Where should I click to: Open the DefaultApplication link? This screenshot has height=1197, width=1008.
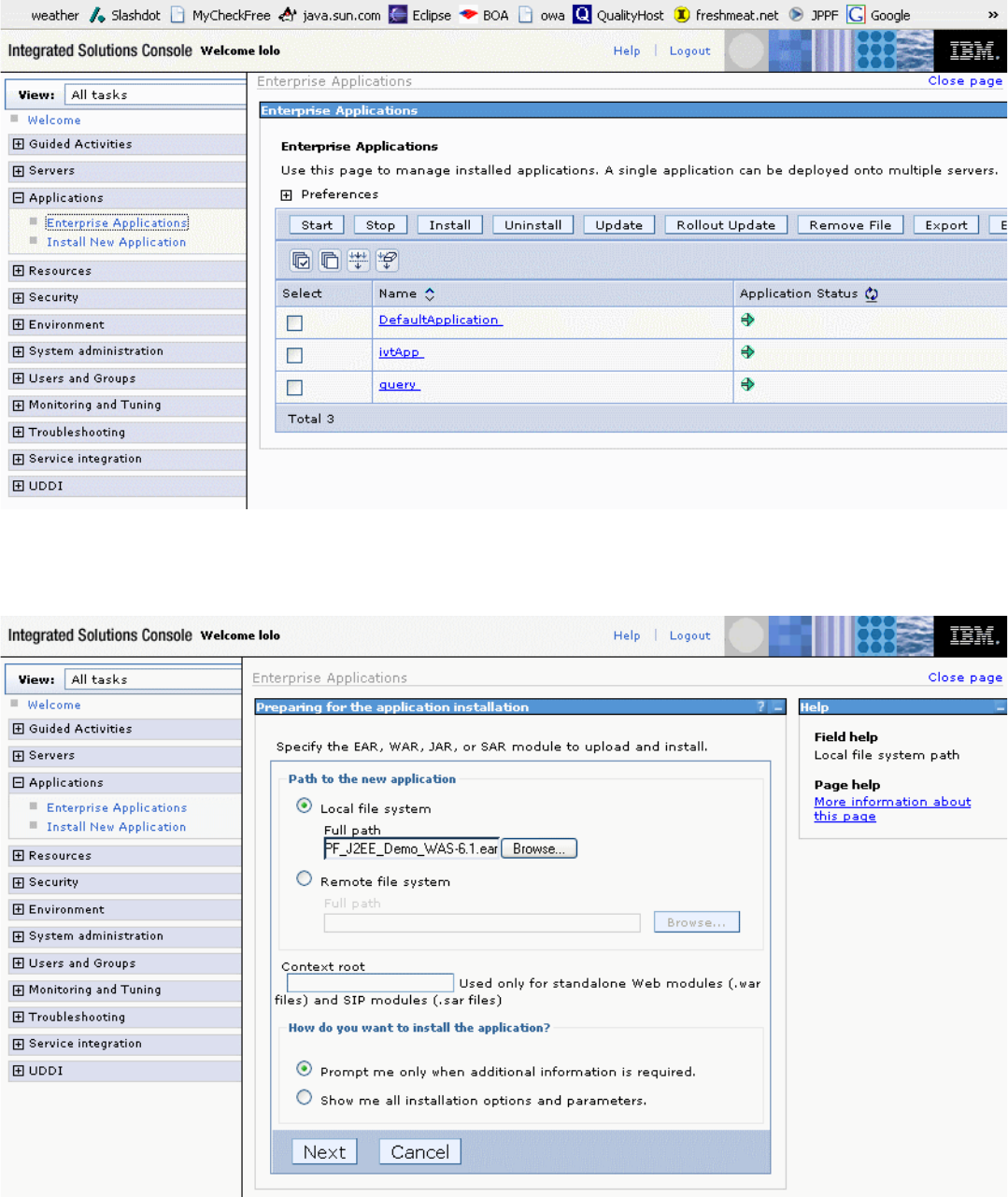tap(440, 320)
